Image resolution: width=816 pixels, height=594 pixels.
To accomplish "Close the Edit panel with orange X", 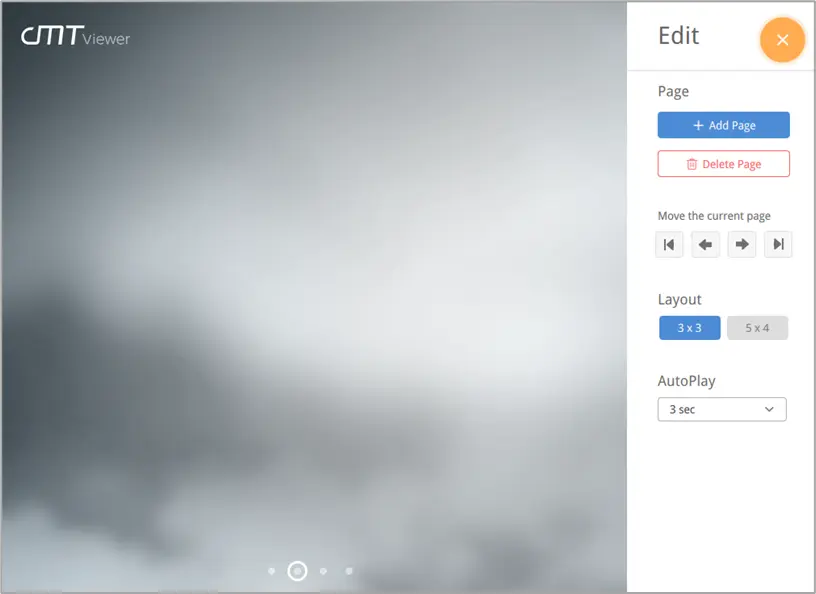I will click(x=782, y=40).
